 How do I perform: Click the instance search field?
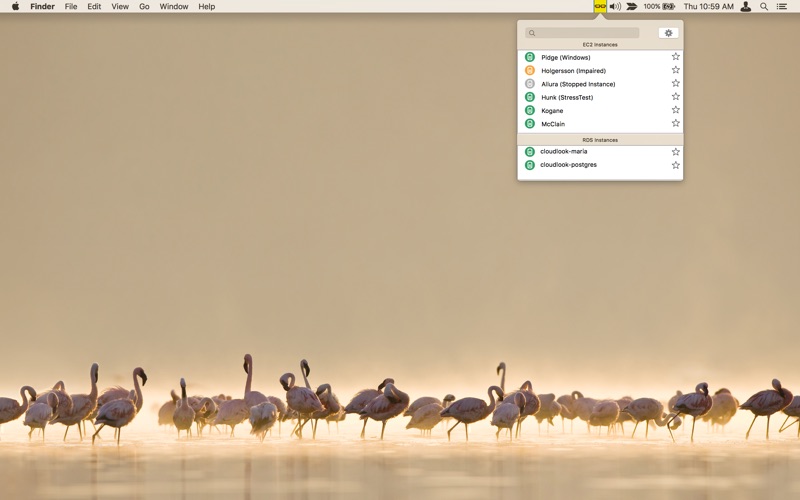click(x=582, y=33)
